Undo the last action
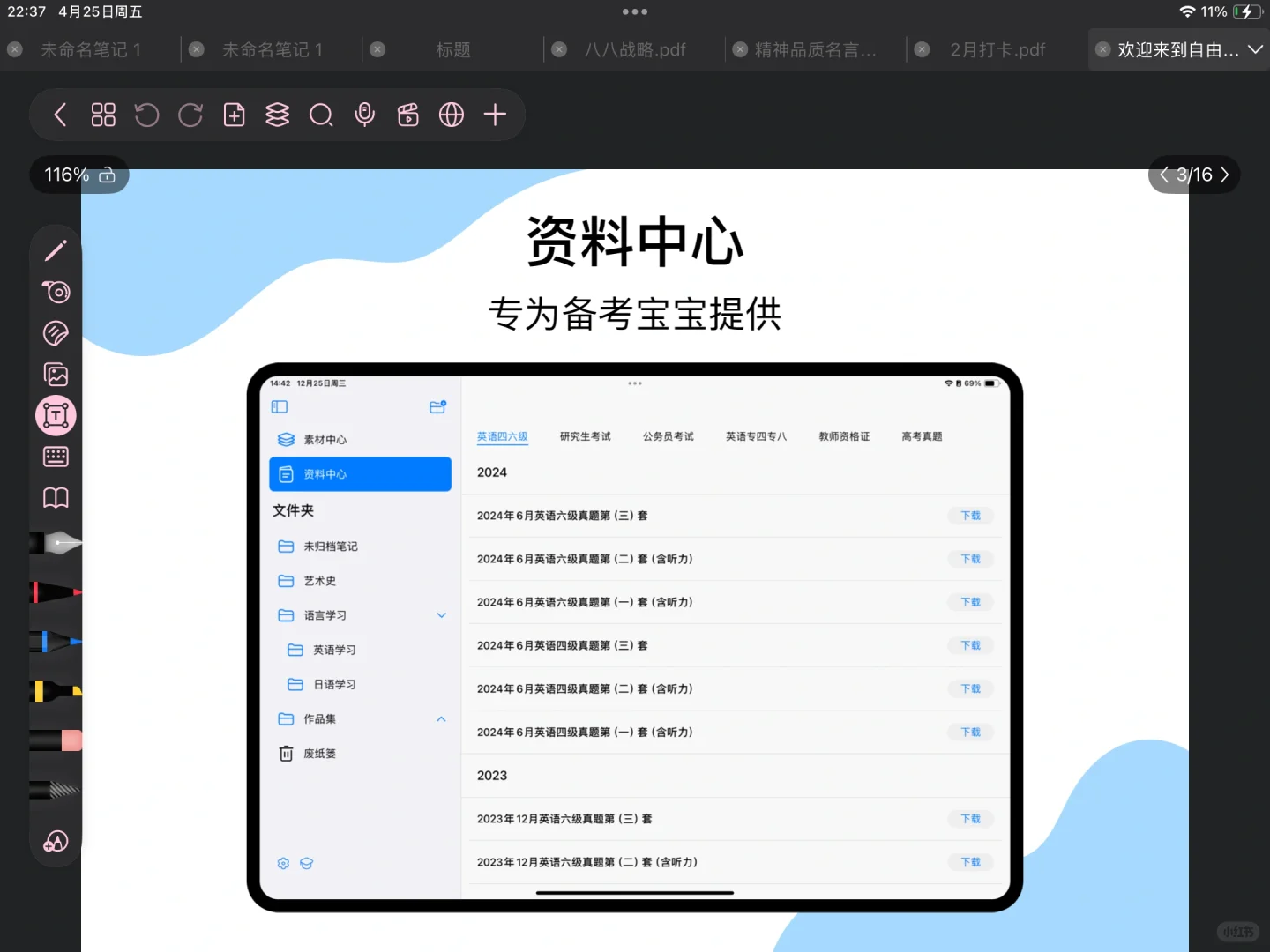The height and width of the screenshot is (952, 1270). tap(146, 115)
